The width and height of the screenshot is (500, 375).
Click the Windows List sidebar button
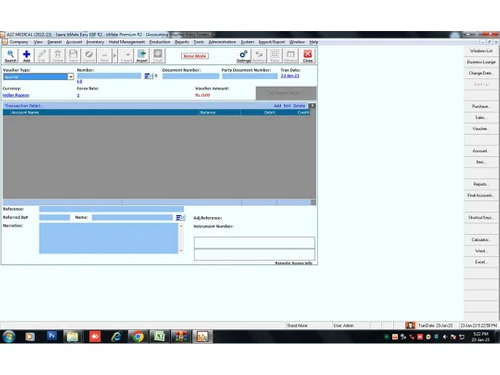(x=481, y=51)
